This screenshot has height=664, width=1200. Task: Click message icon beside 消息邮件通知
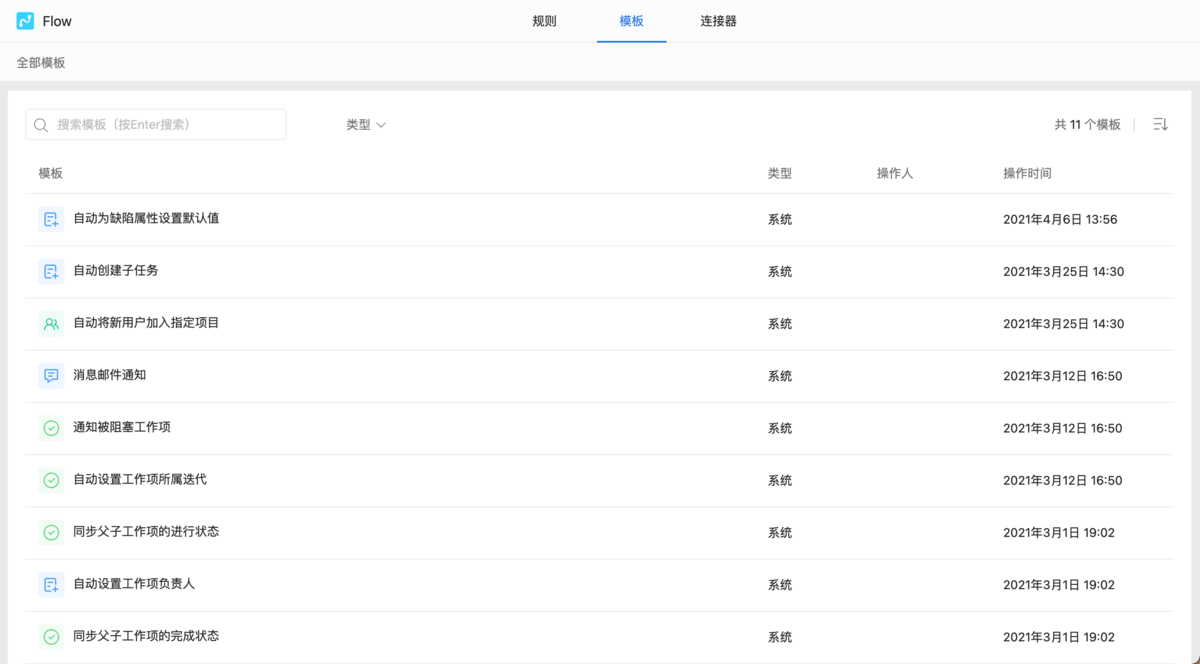tap(51, 375)
